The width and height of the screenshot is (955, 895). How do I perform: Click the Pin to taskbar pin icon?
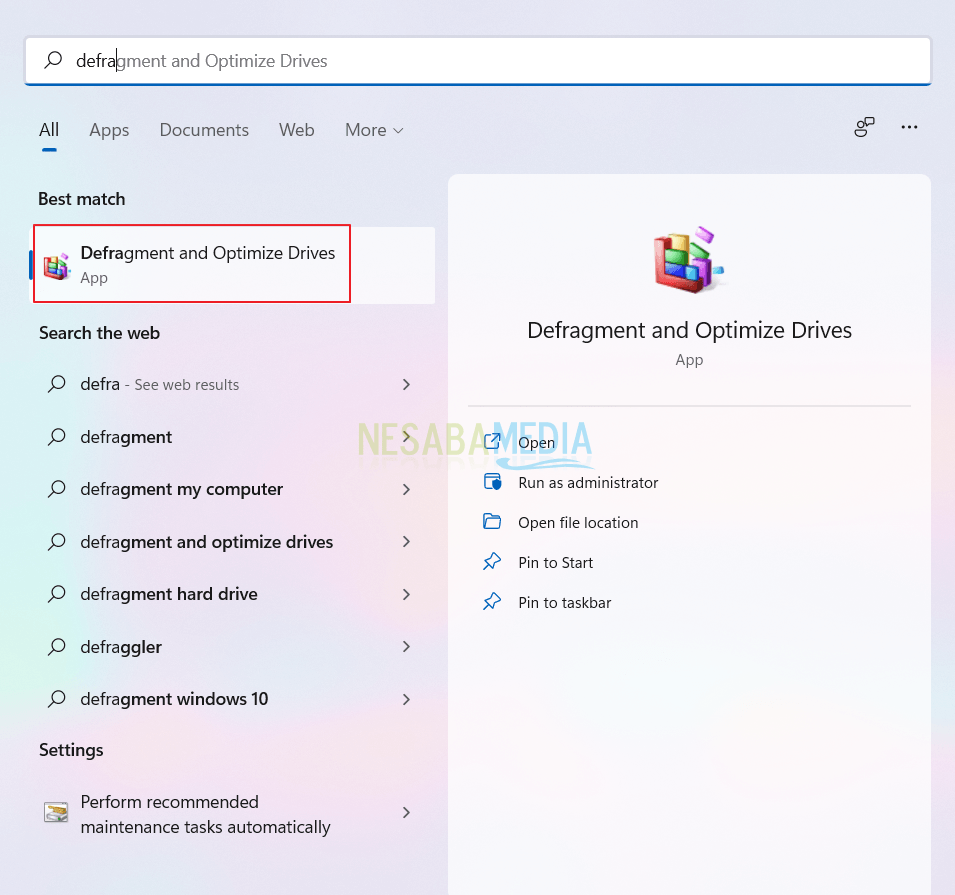pyautogui.click(x=492, y=602)
